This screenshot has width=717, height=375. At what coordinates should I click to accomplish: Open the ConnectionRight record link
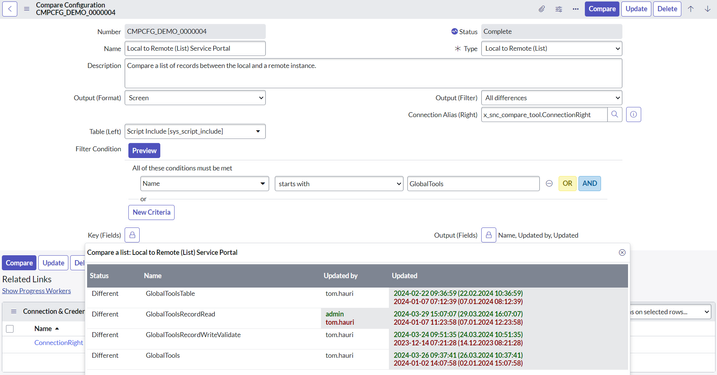click(x=59, y=343)
